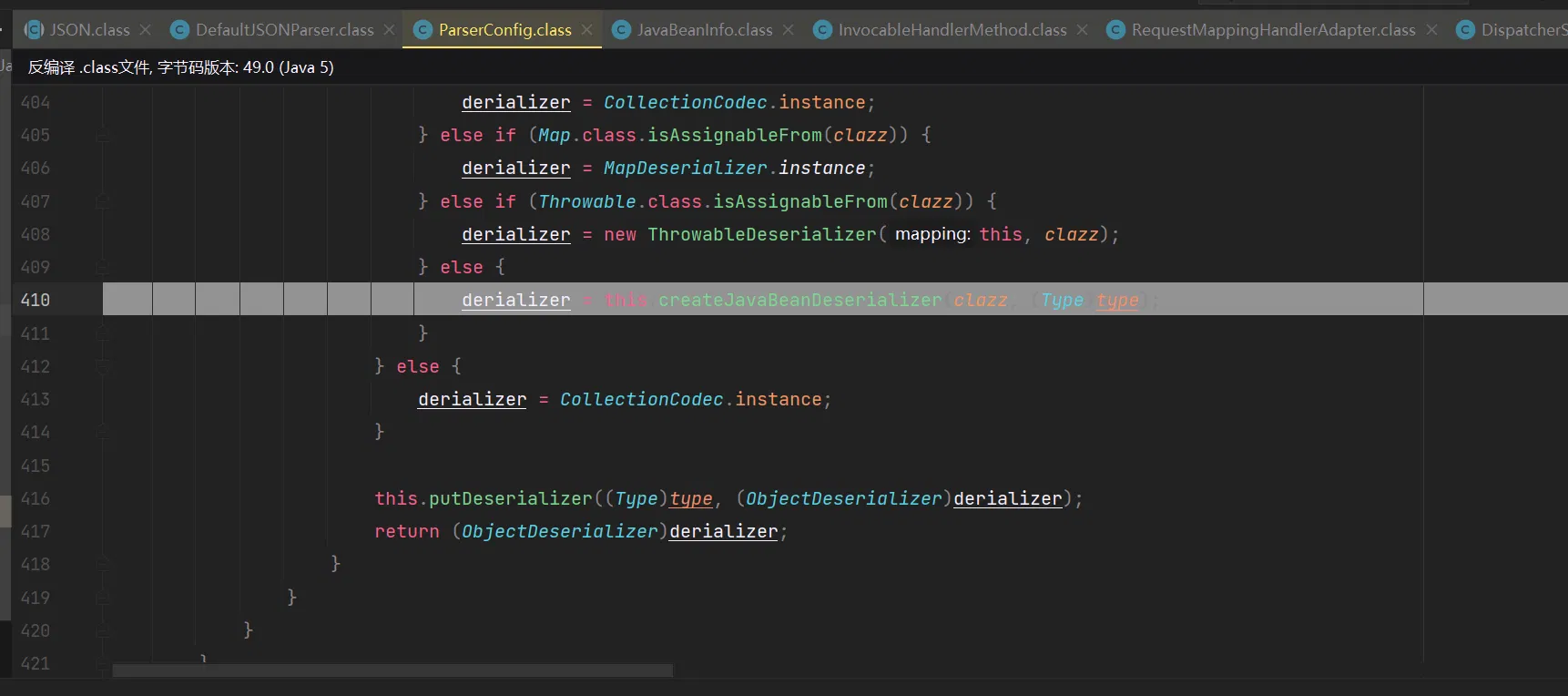
Task: Click the JavaBeanInfo.class tab icon
Action: pos(622,30)
